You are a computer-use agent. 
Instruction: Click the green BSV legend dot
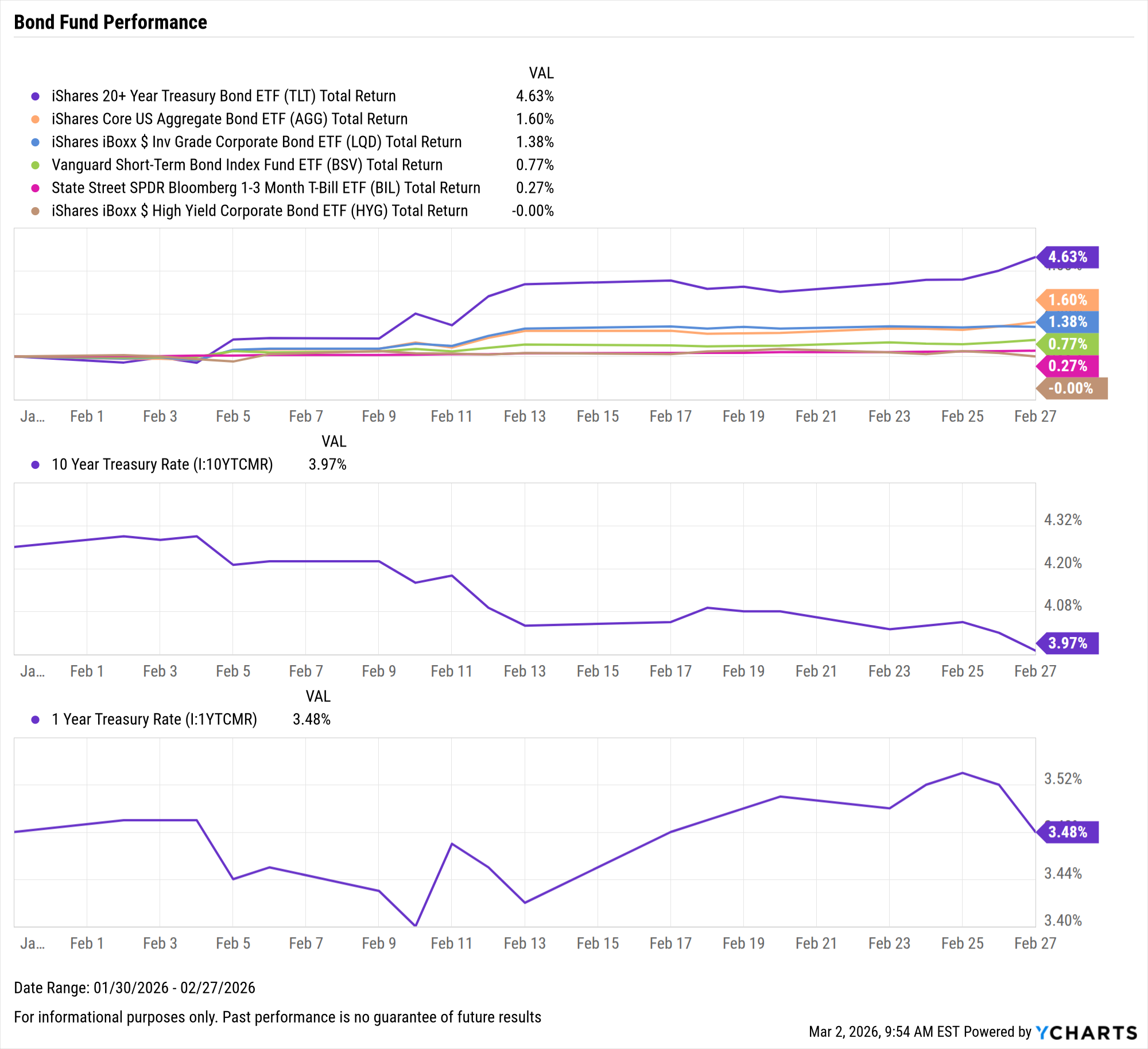pos(36,165)
